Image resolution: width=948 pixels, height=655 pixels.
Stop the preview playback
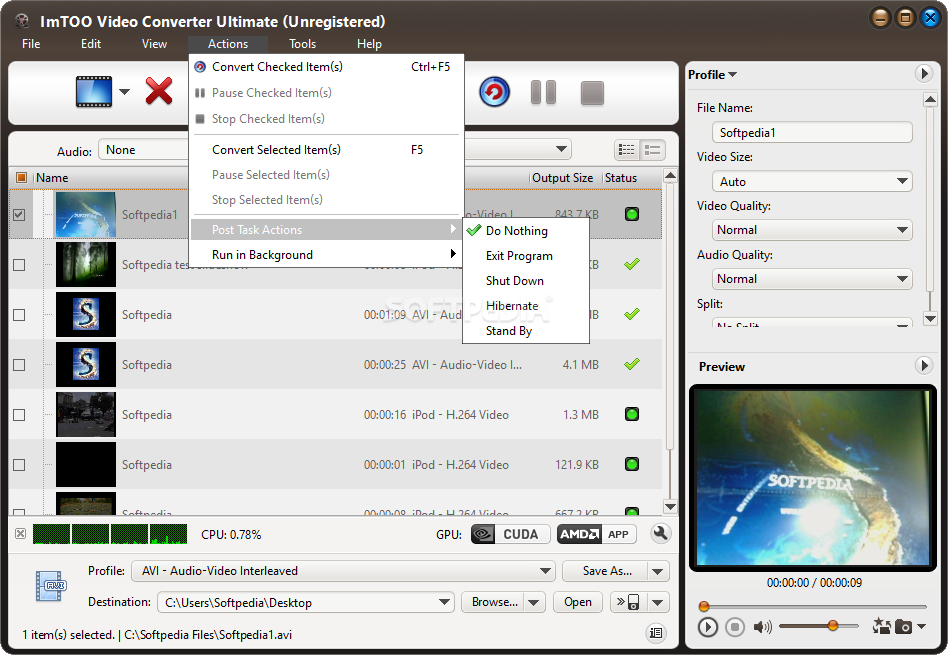735,627
